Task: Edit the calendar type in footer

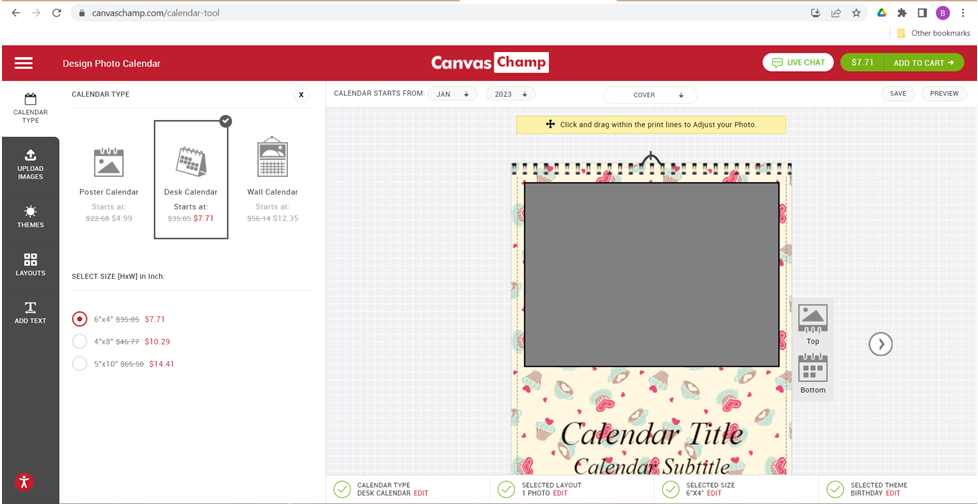Action: (421, 493)
